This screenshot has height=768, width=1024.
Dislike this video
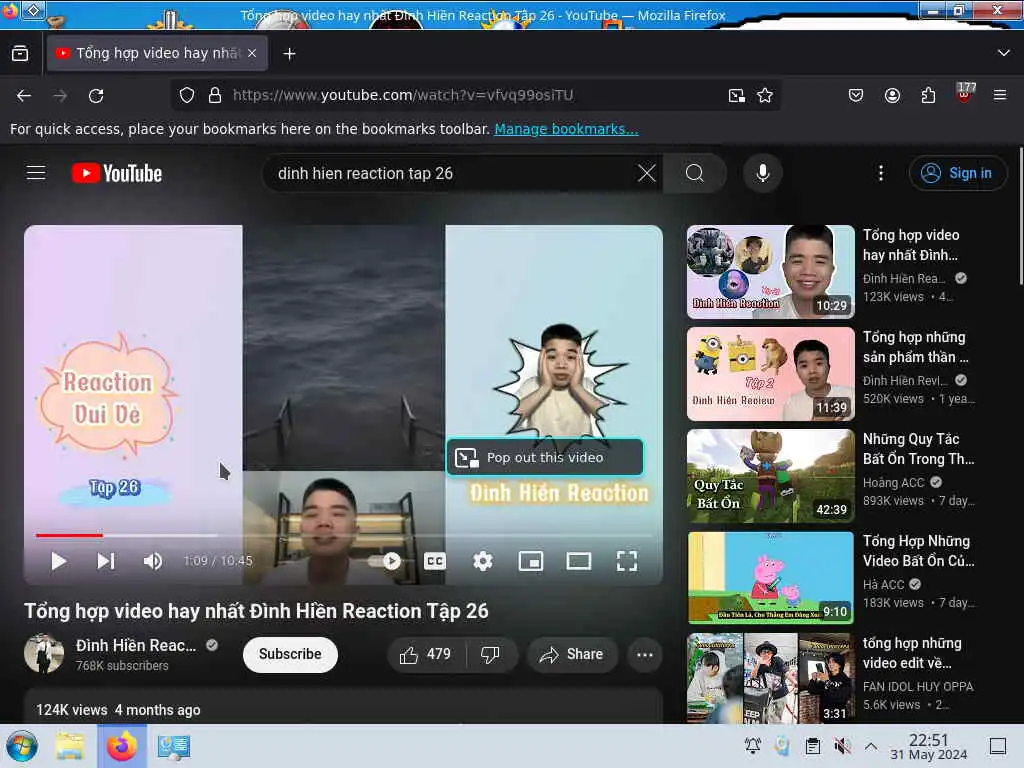point(490,654)
